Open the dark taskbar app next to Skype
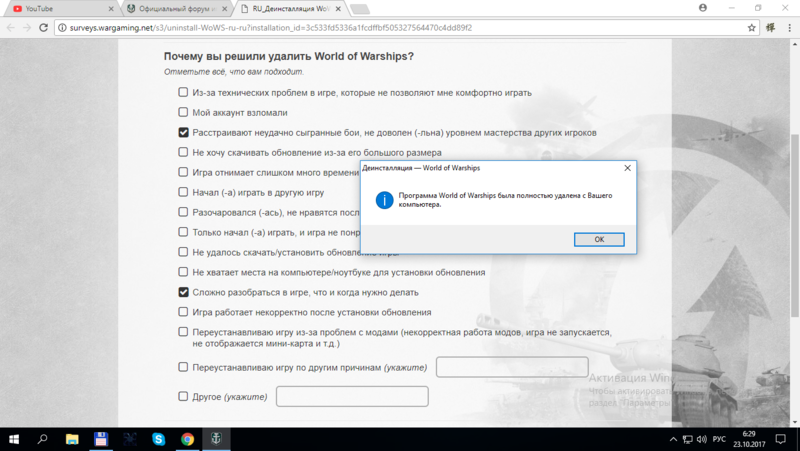The width and height of the screenshot is (800, 451). click(130, 439)
